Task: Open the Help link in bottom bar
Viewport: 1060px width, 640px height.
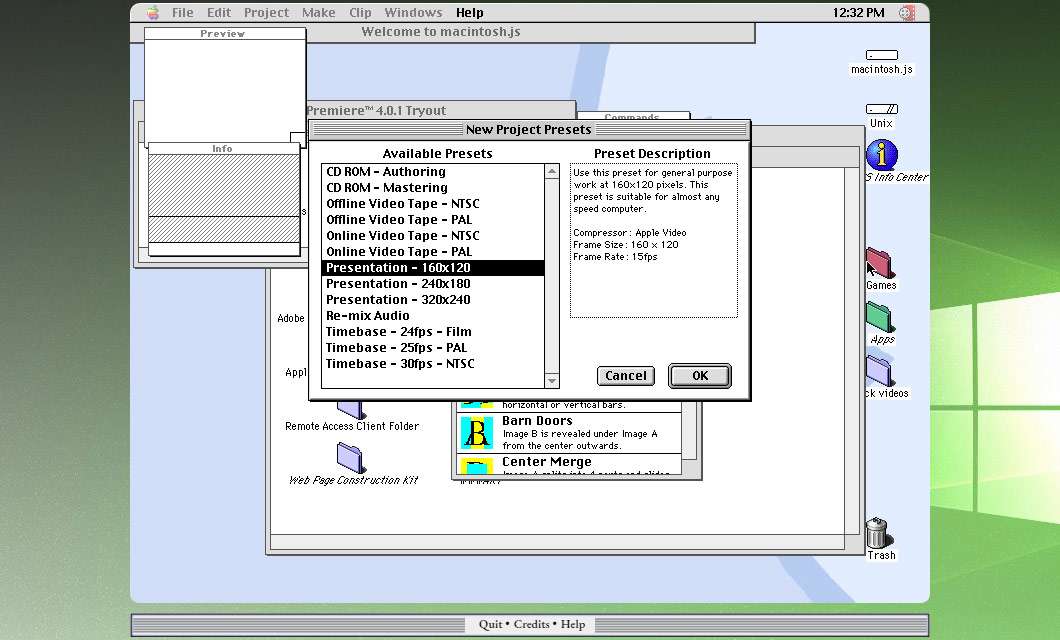Action: pyautogui.click(x=573, y=624)
